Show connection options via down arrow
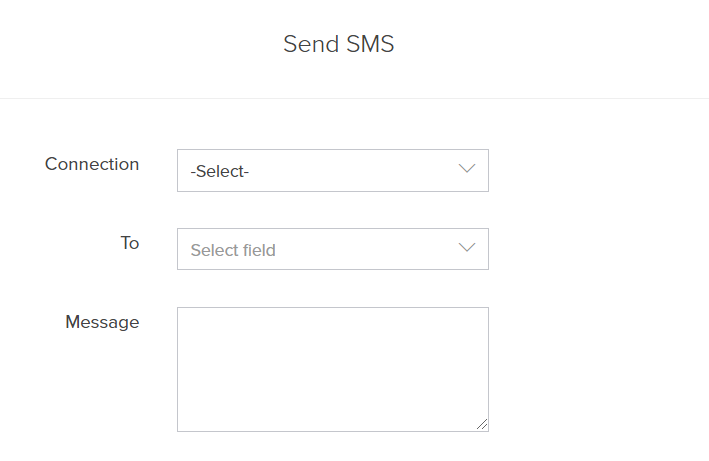This screenshot has width=709, height=461. click(466, 169)
